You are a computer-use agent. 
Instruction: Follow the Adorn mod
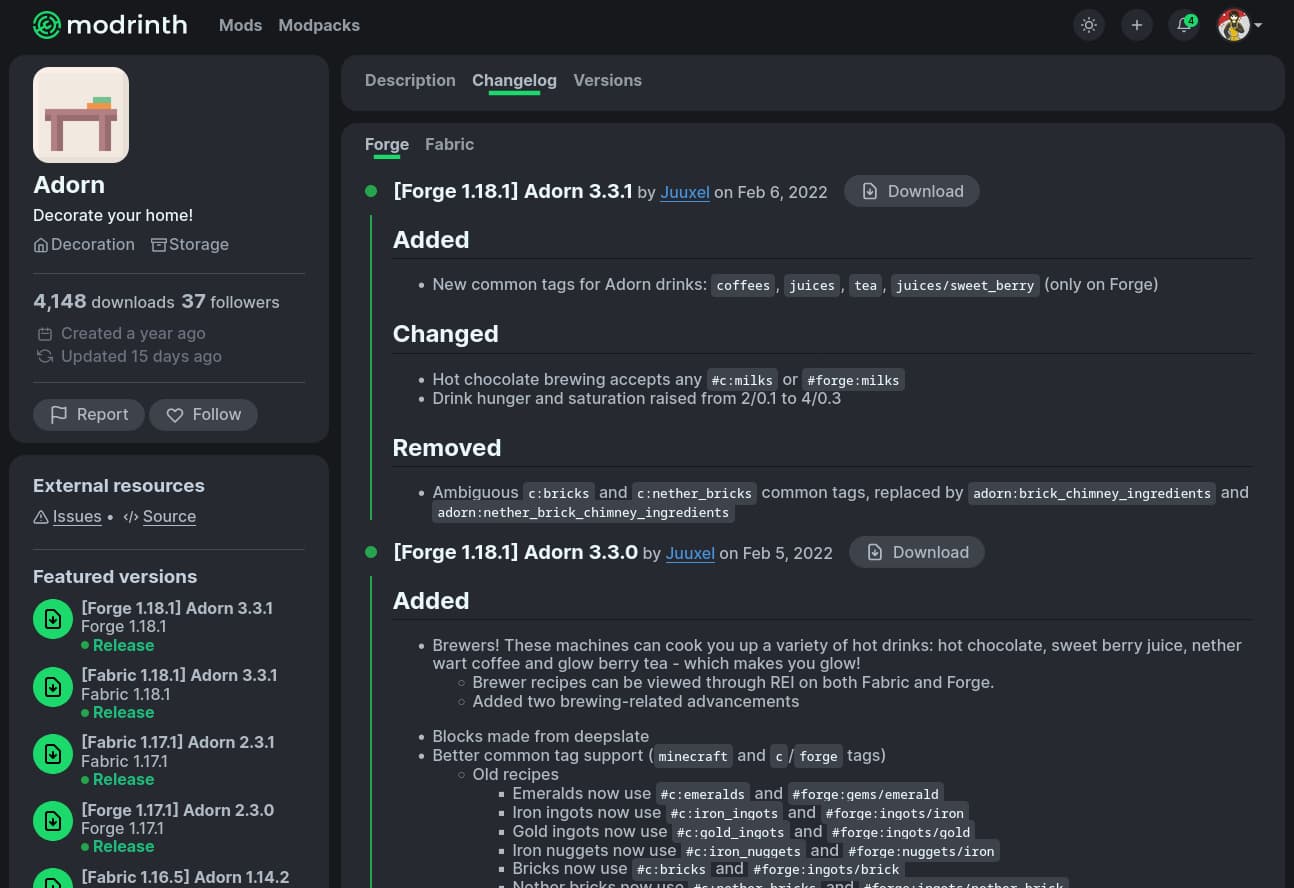click(203, 414)
